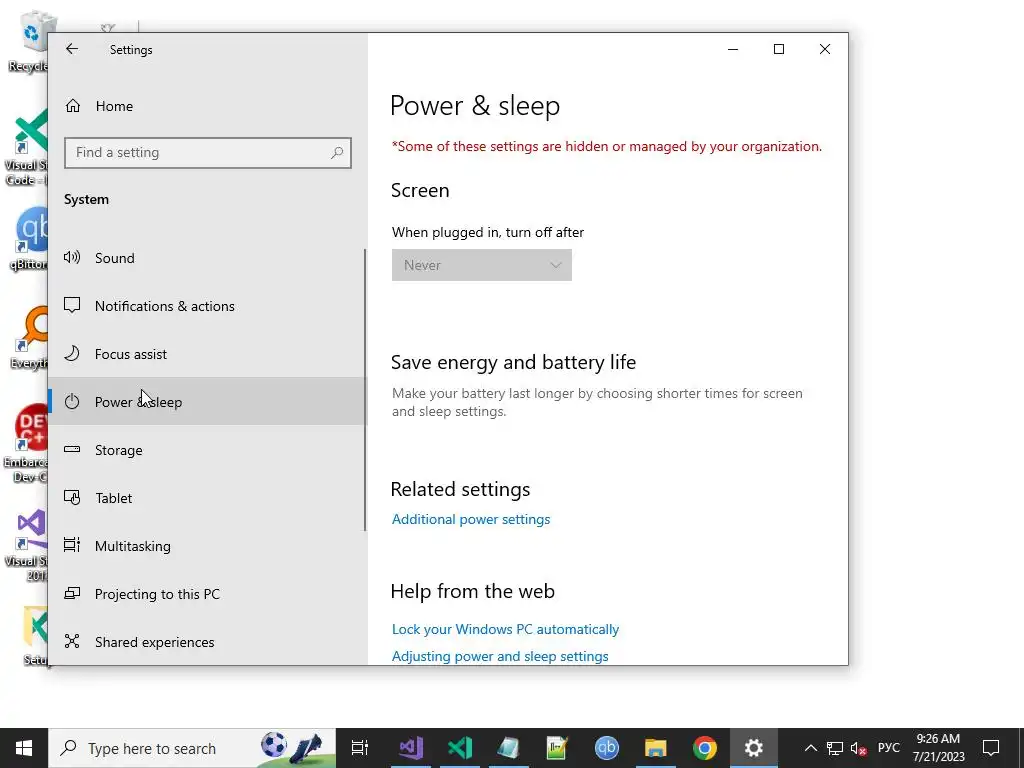Click the Settings sidebar scrollbar
Screen dimensions: 1024x768
tap(364, 390)
